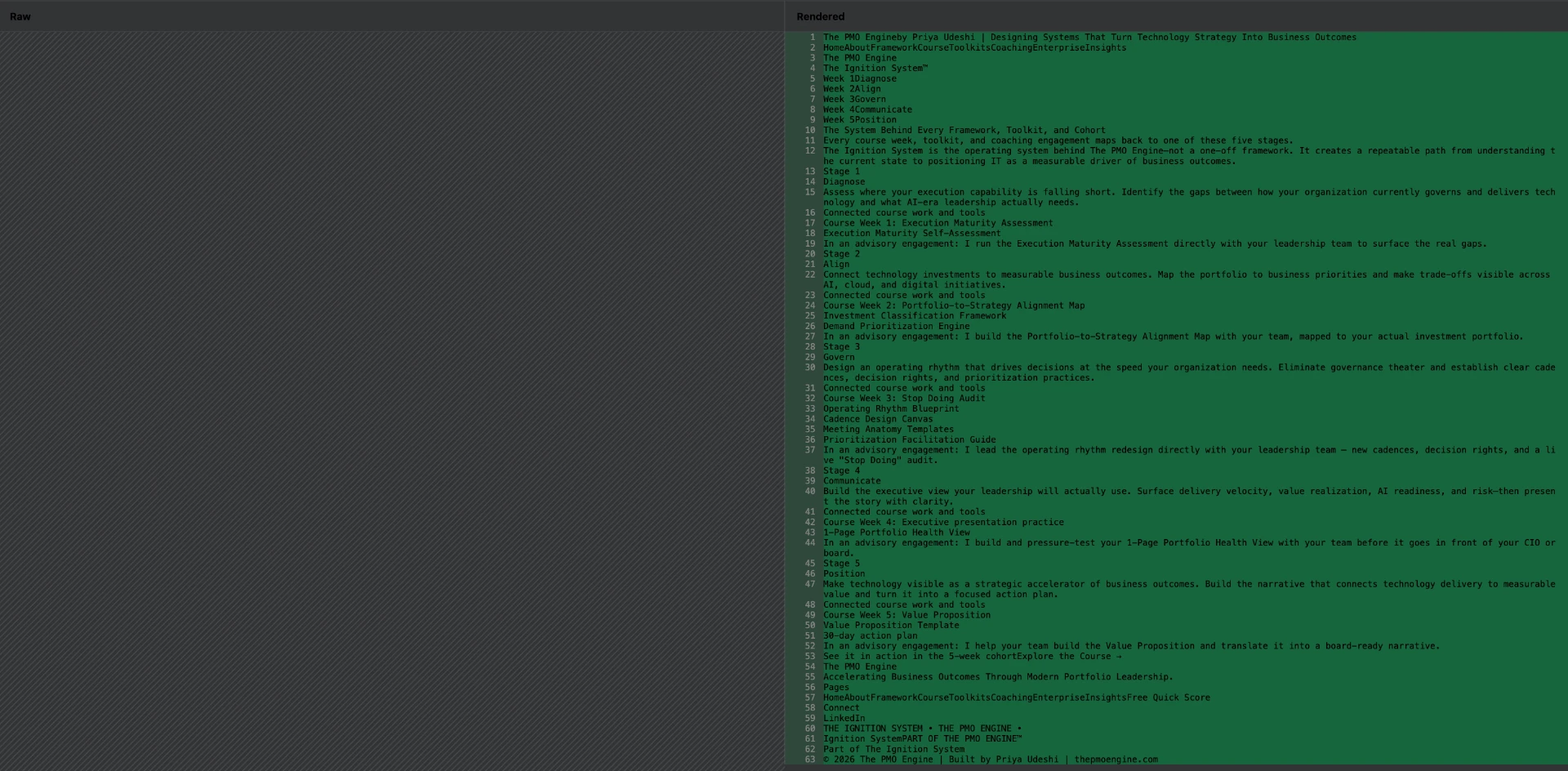
Task: Click 'Part of The Ignition System' line
Action: [x=893, y=750]
